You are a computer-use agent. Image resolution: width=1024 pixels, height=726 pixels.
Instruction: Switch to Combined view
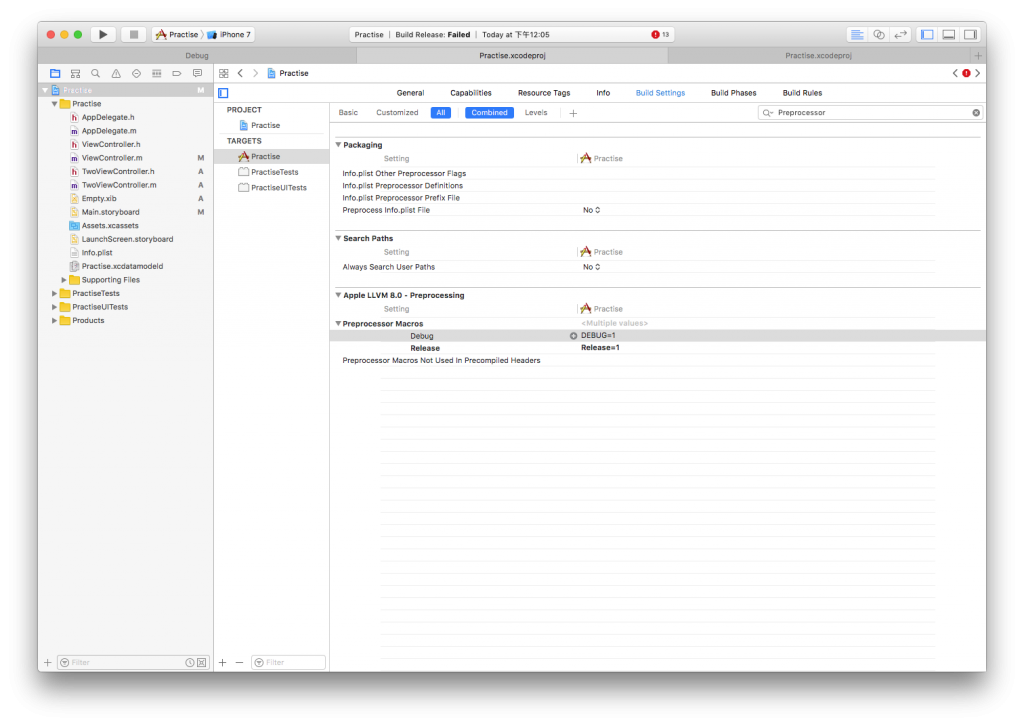coord(489,112)
